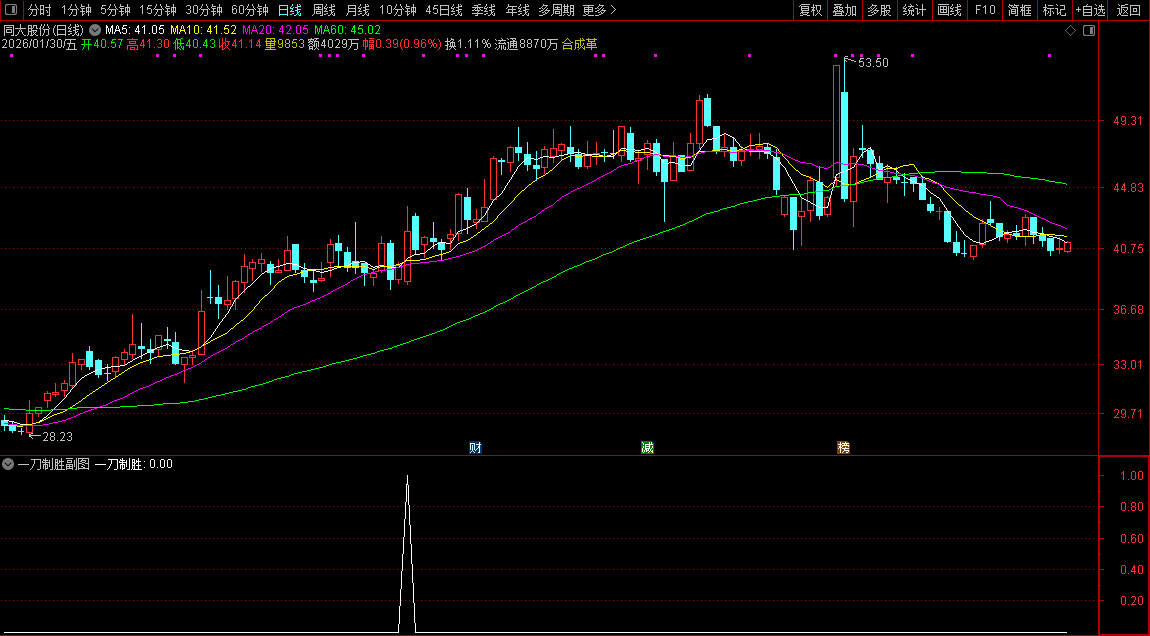Expand the 更多 period options
Image resolution: width=1150 pixels, height=636 pixels.
click(598, 10)
